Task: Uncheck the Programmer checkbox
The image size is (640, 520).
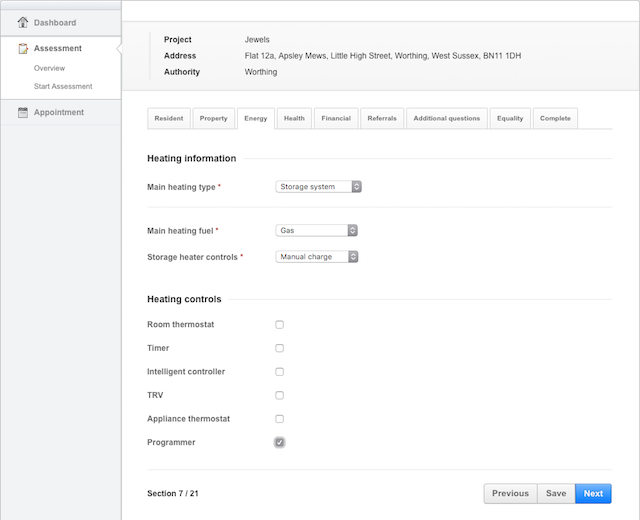Action: [280, 442]
